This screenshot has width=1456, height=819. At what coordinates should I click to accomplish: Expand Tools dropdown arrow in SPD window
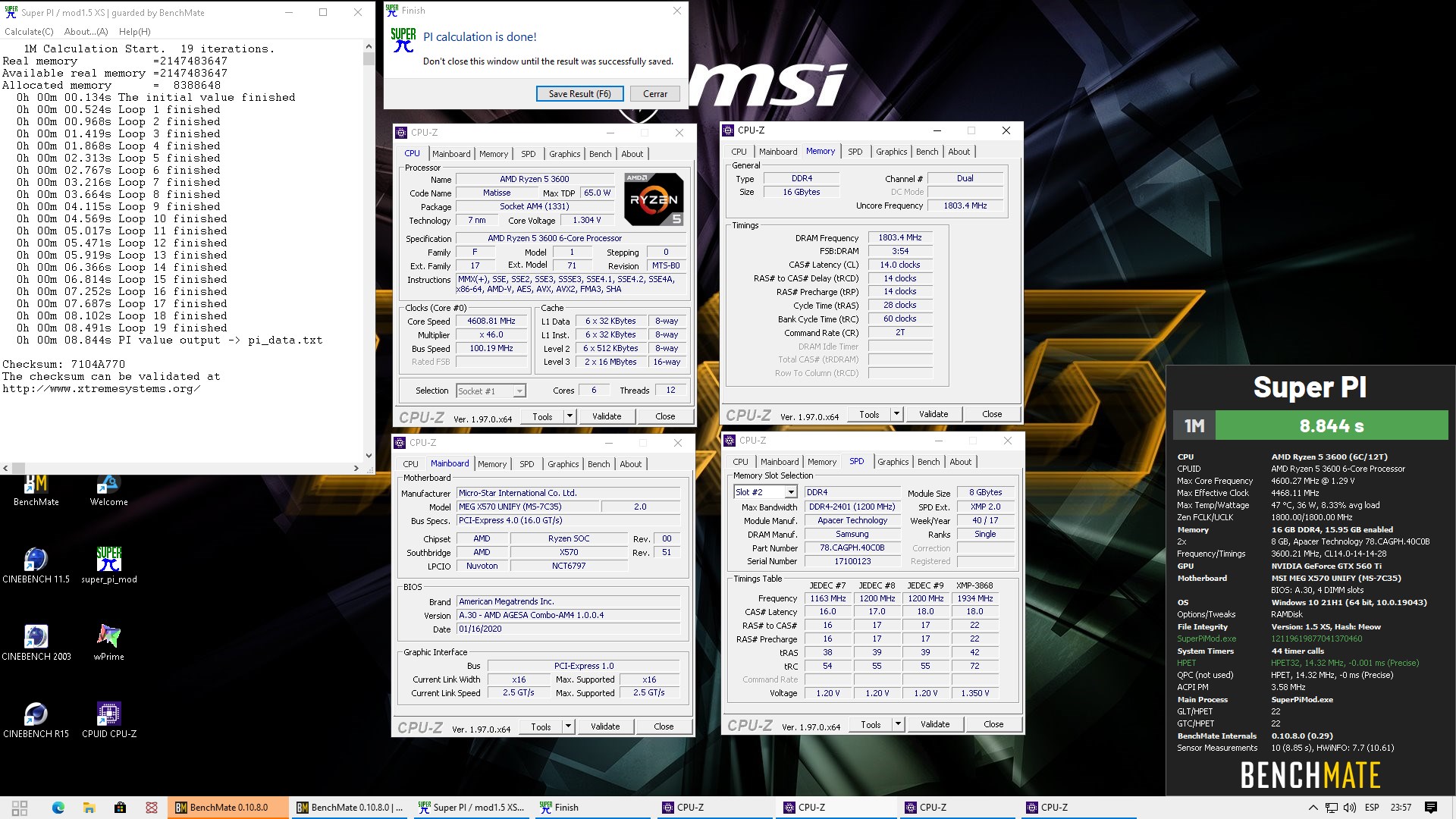click(x=899, y=724)
